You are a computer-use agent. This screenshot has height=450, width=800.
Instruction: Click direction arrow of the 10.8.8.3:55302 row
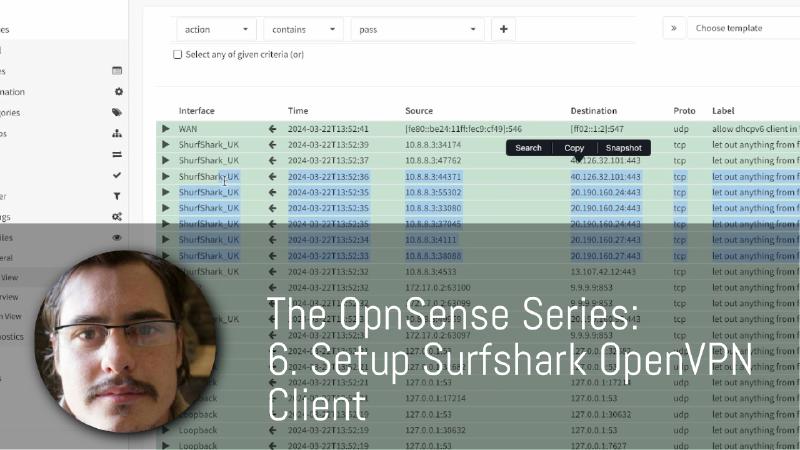click(x=272, y=192)
